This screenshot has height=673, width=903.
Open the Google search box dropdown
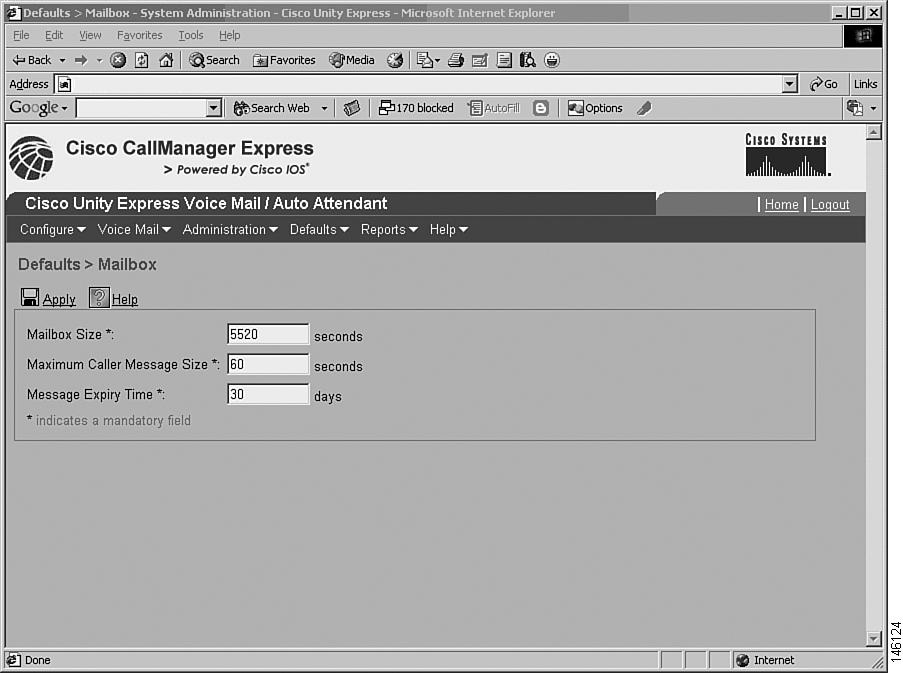click(214, 108)
